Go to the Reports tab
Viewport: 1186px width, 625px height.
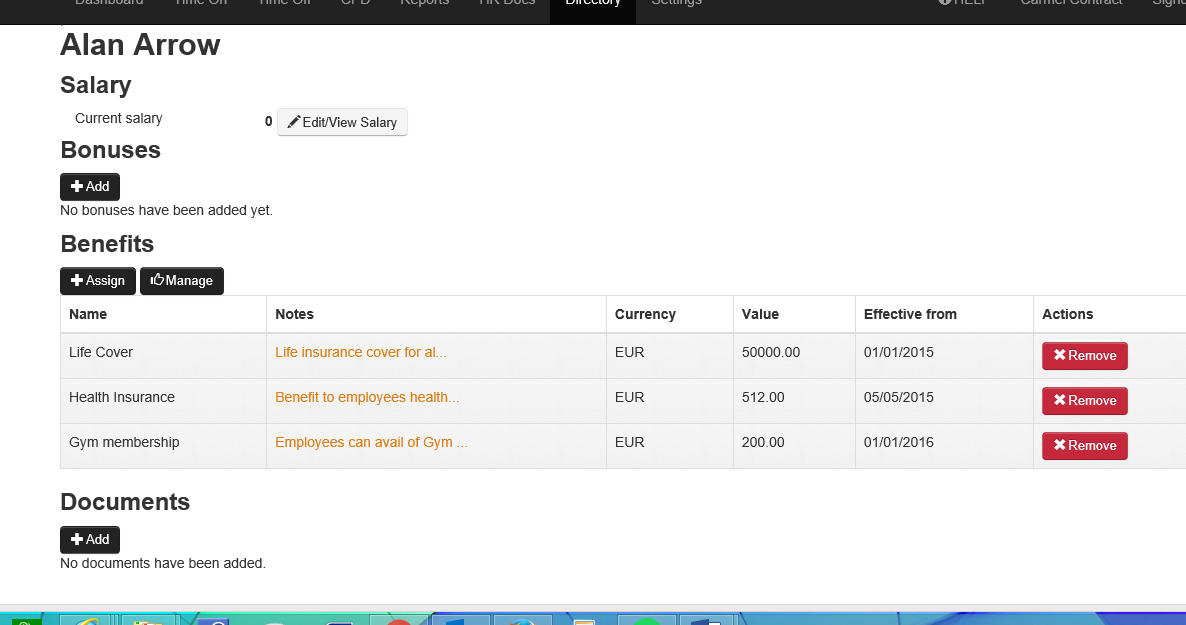(x=424, y=4)
